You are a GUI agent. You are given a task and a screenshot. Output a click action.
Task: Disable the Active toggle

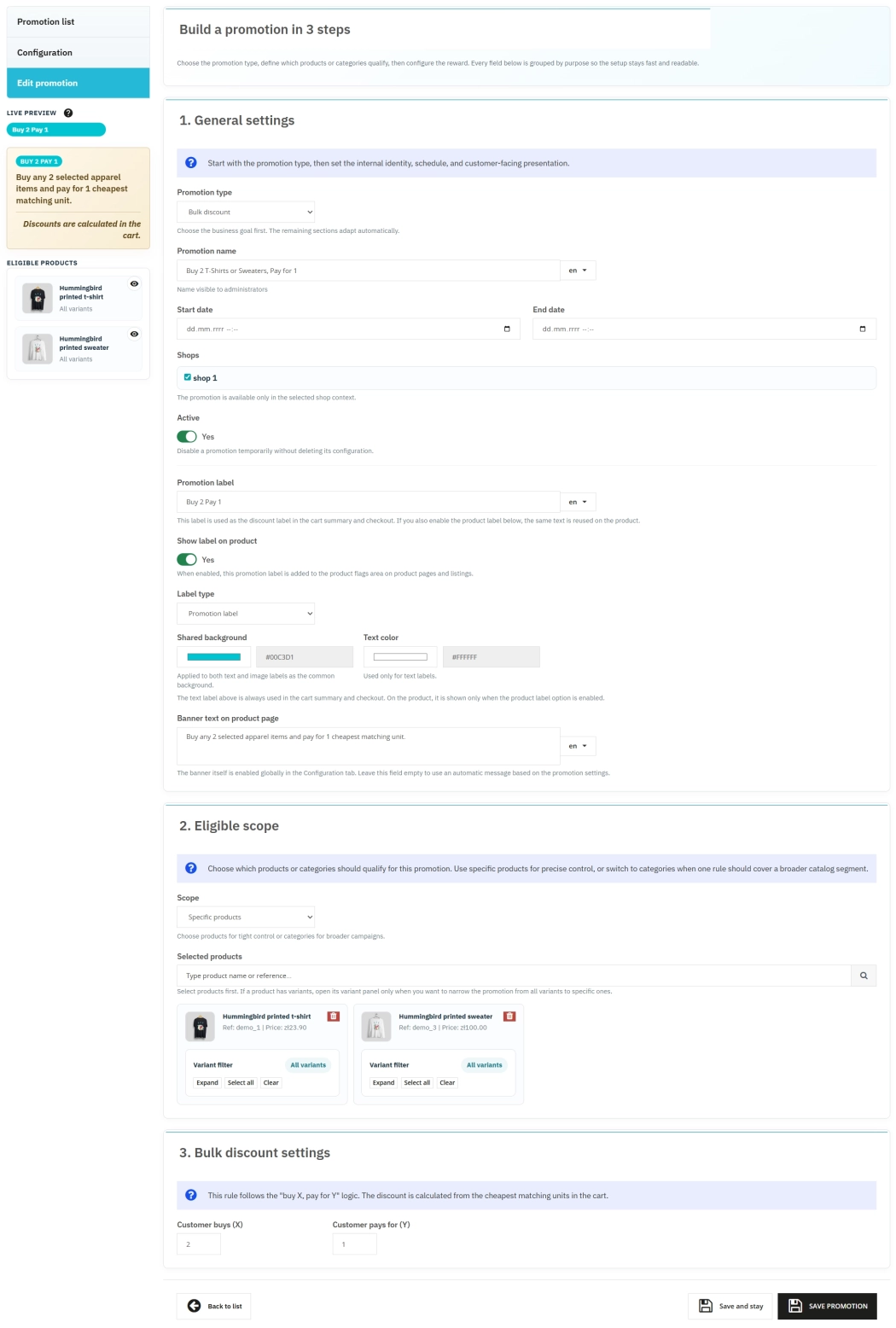pos(185,436)
